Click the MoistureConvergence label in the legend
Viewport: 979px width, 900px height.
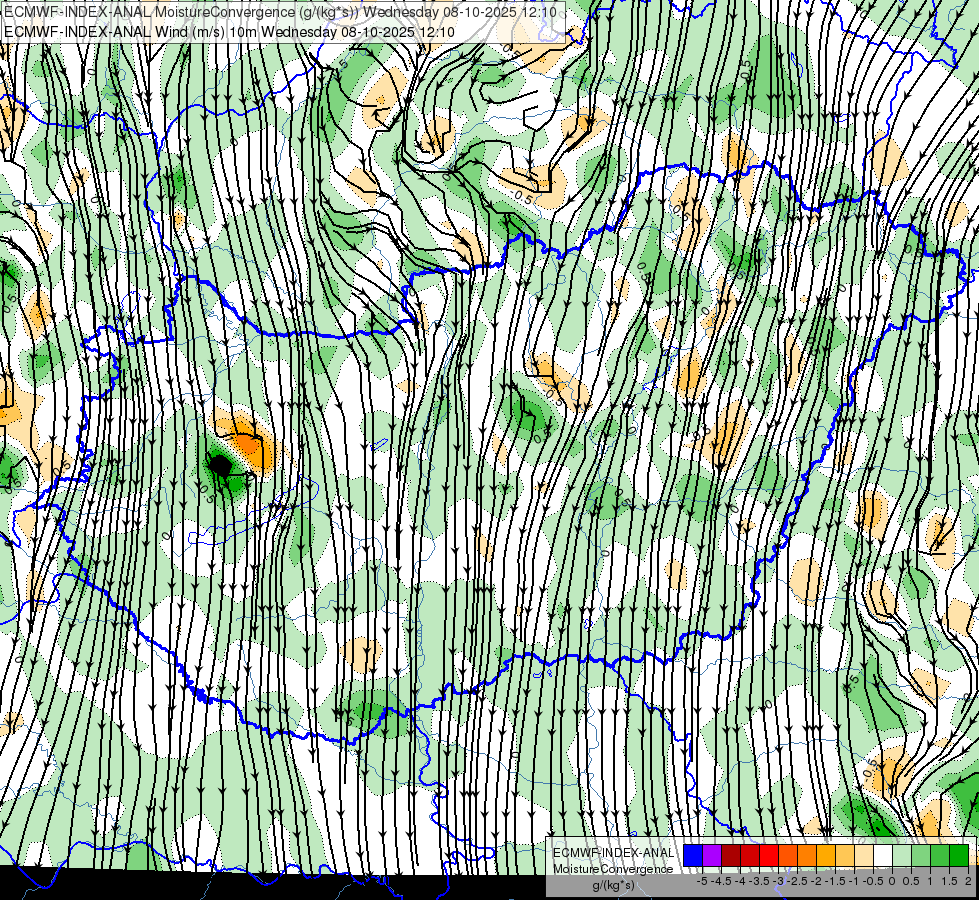click(x=613, y=869)
